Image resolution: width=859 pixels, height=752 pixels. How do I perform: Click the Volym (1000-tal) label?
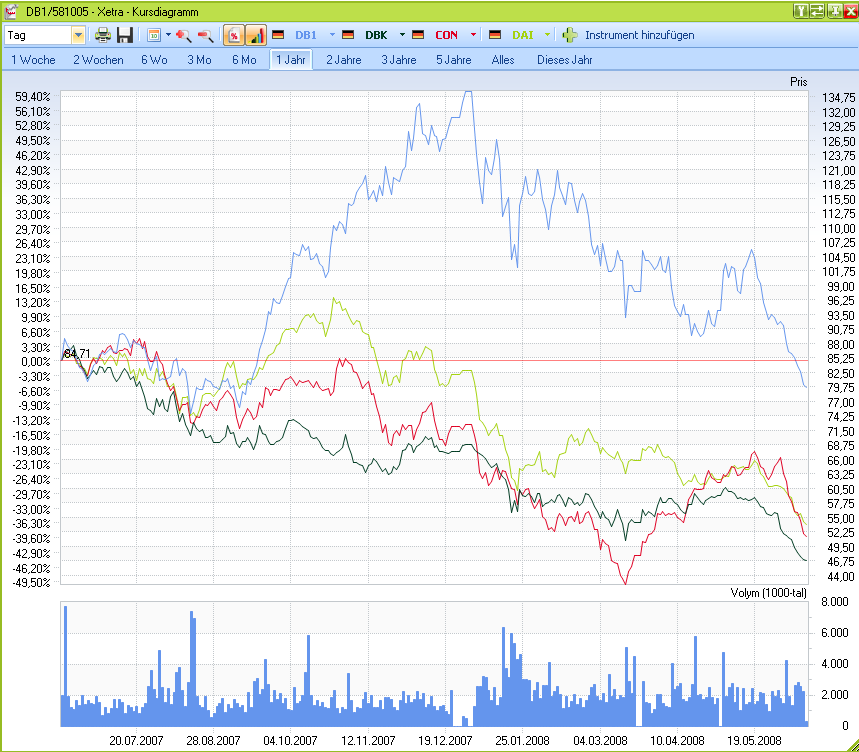point(769,593)
